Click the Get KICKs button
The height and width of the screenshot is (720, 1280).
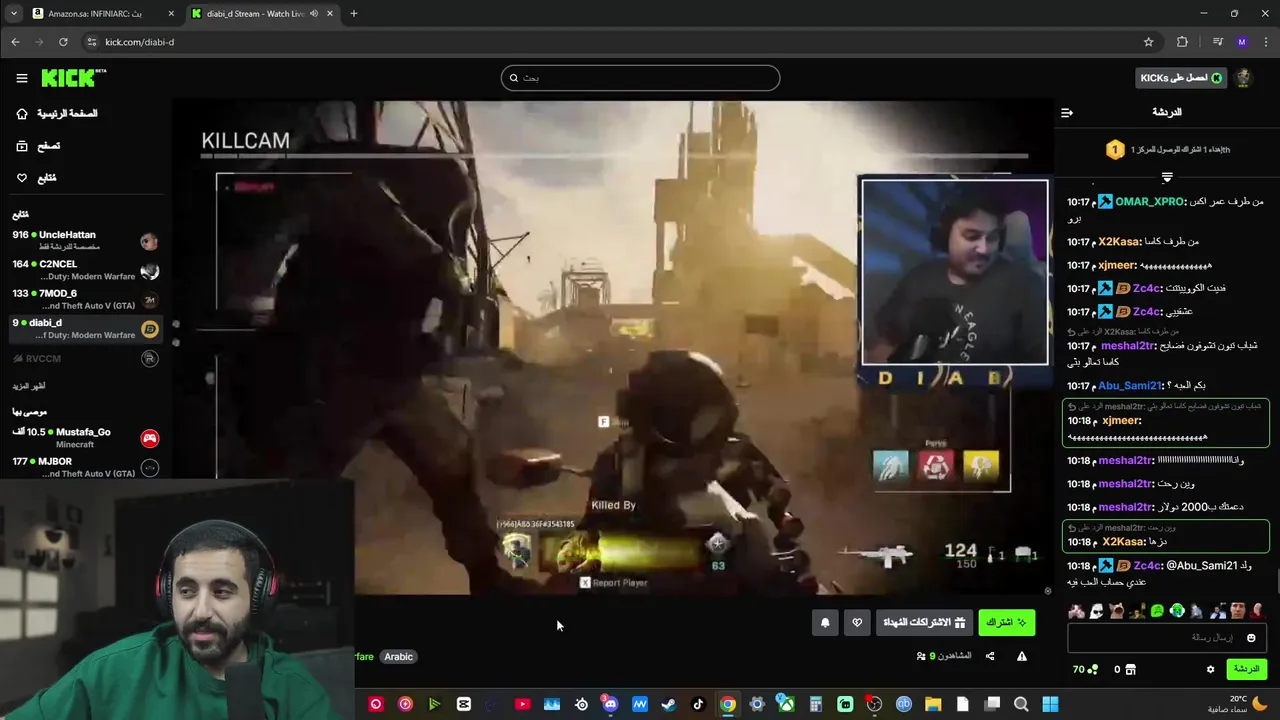coord(1182,78)
